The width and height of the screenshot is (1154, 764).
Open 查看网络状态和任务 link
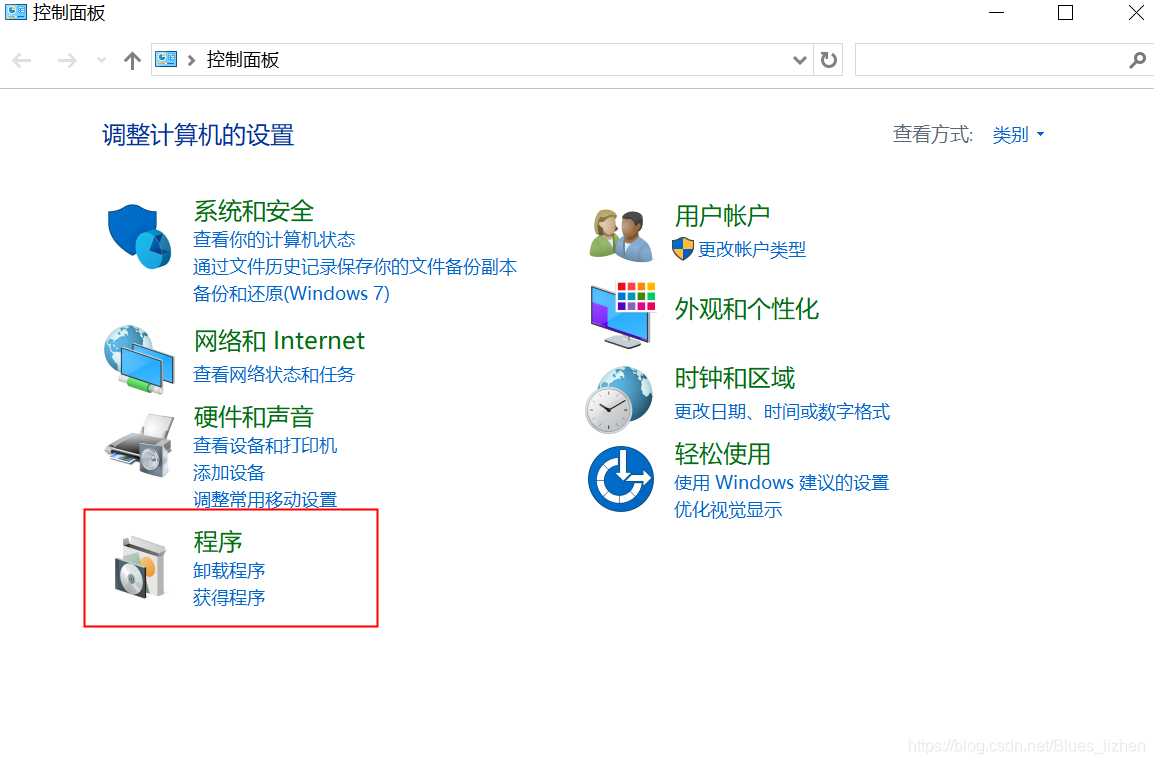point(274,375)
